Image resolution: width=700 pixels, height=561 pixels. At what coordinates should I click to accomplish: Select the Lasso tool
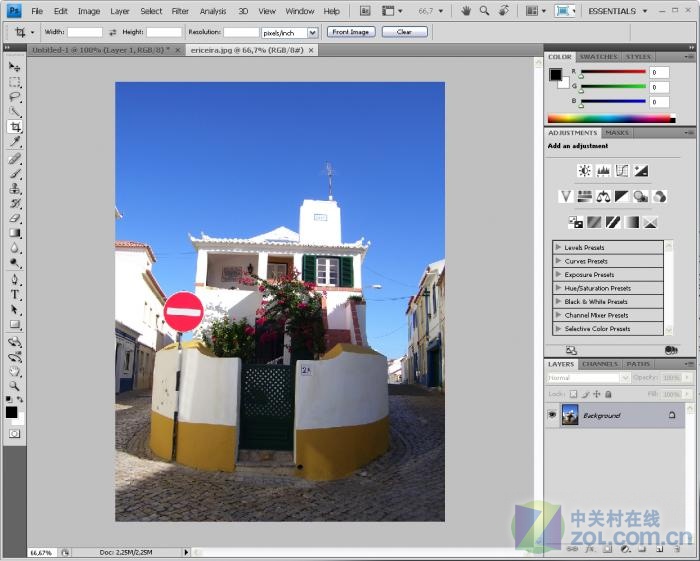click(14, 97)
